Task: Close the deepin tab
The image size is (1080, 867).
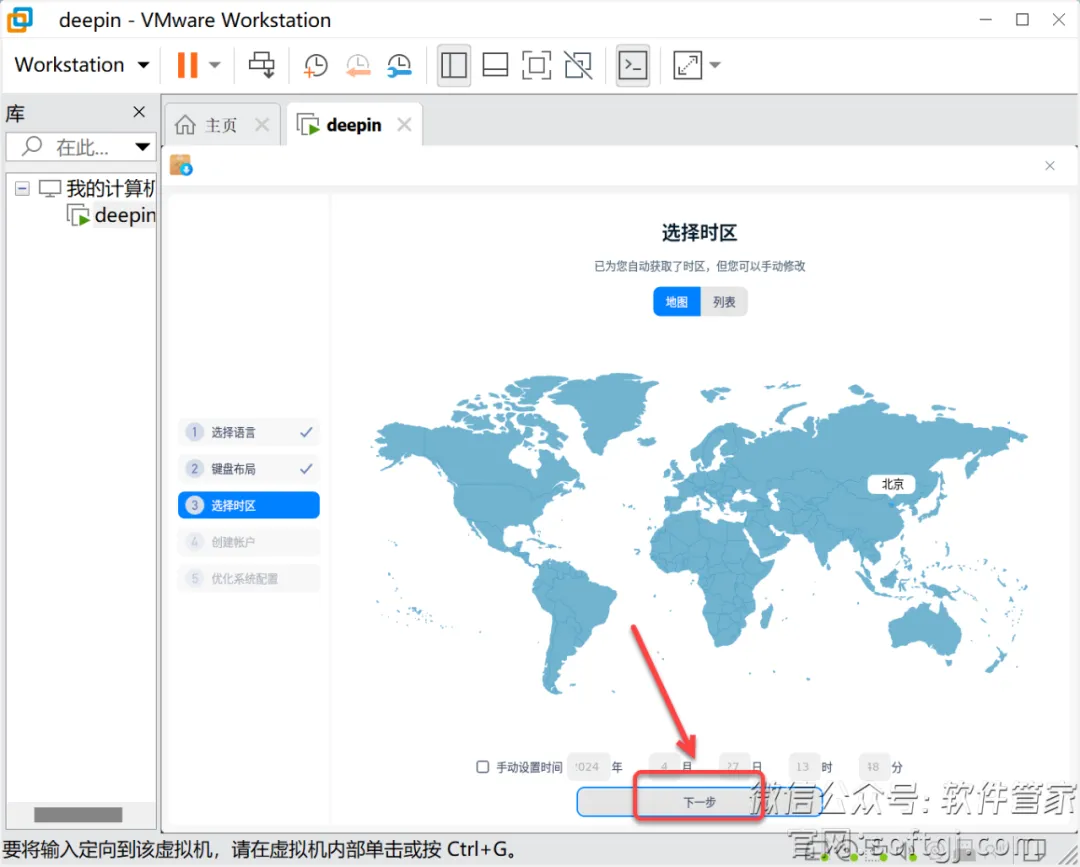Action: [404, 125]
